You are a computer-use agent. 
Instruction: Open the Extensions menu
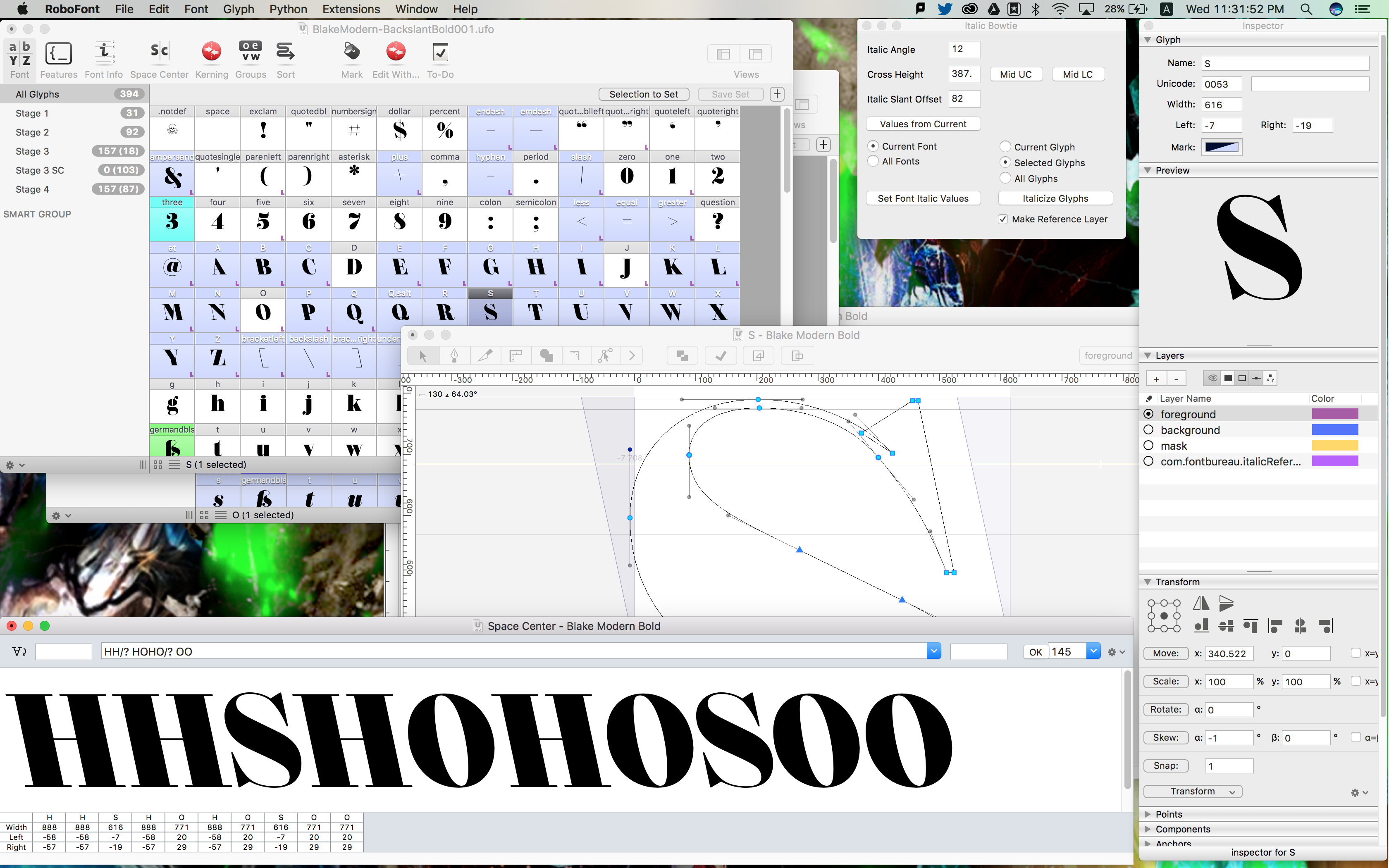[x=351, y=9]
